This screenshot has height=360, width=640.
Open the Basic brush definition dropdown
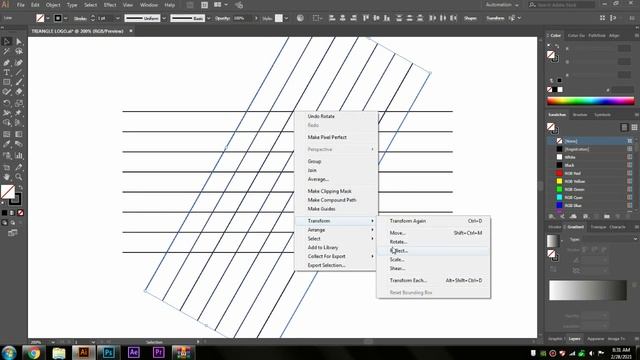click(209, 18)
